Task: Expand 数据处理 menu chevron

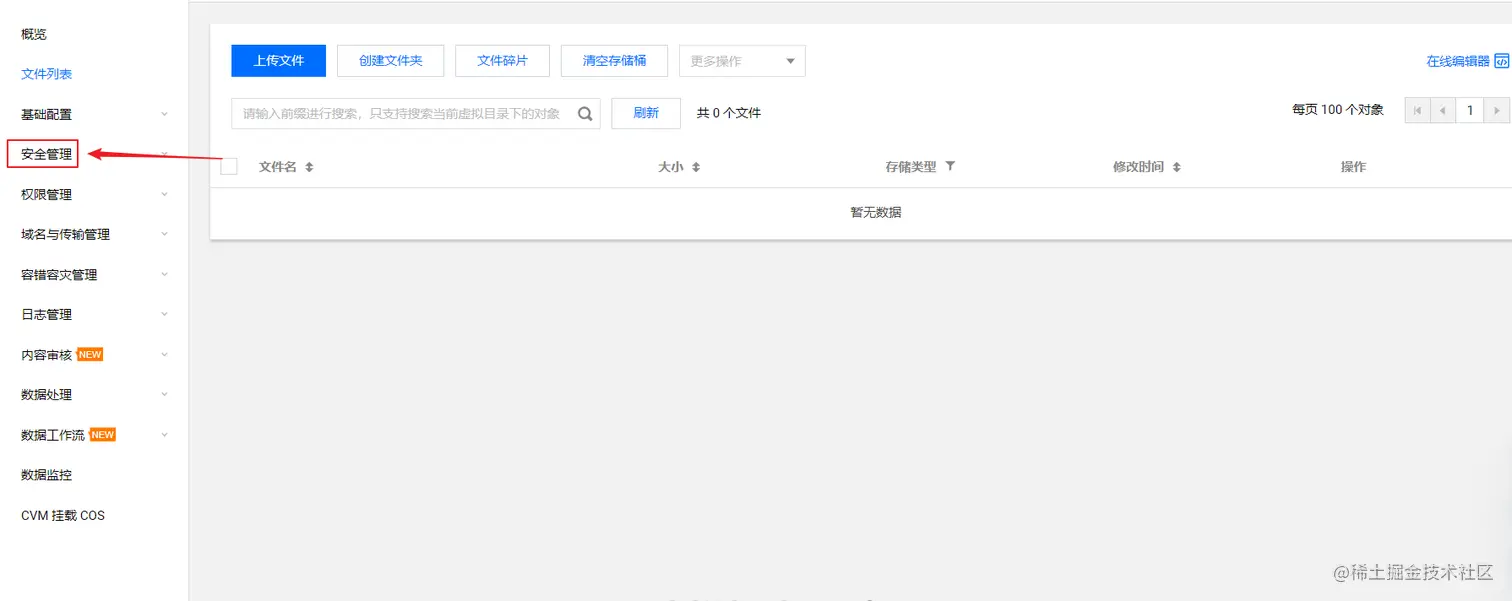Action: 165,394
